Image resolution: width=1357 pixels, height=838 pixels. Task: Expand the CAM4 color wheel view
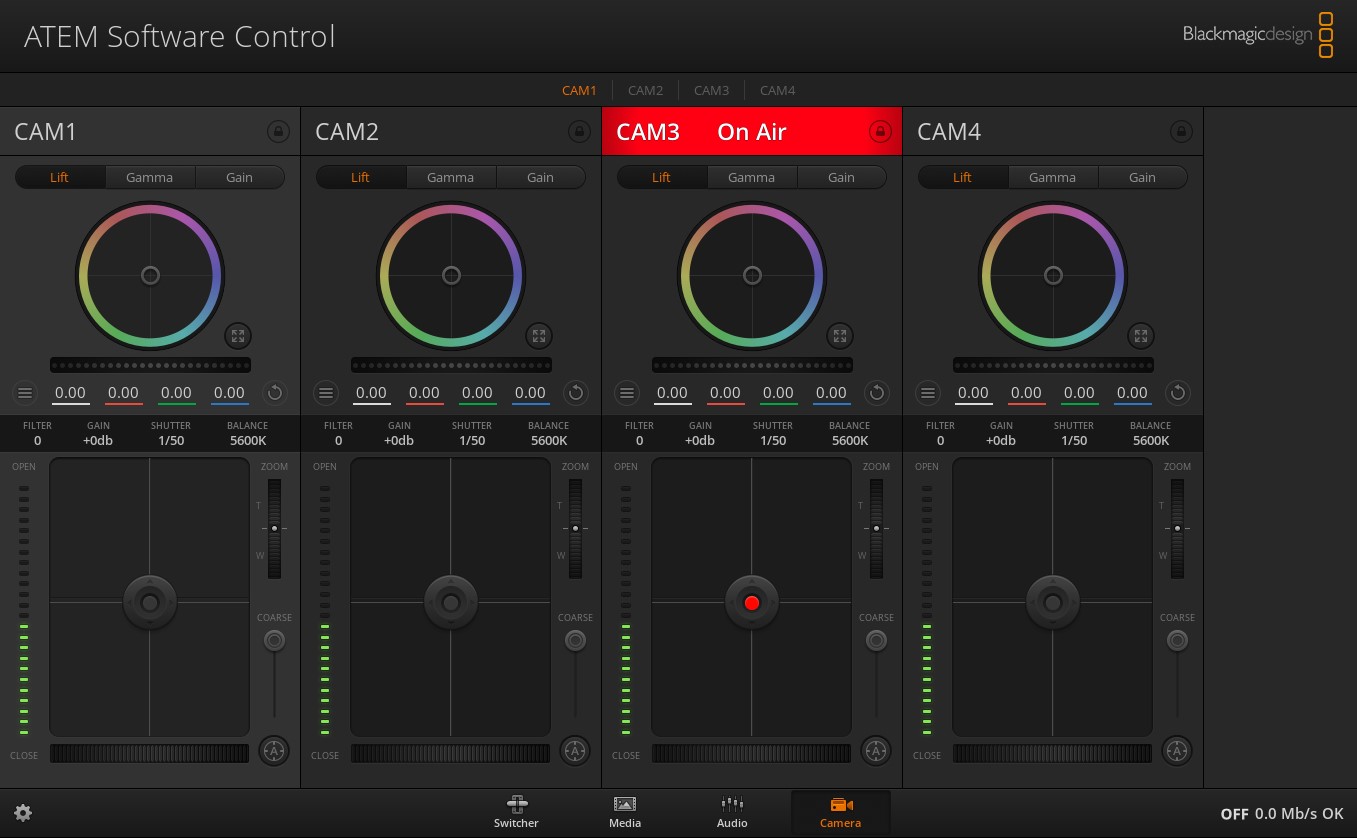1141,336
